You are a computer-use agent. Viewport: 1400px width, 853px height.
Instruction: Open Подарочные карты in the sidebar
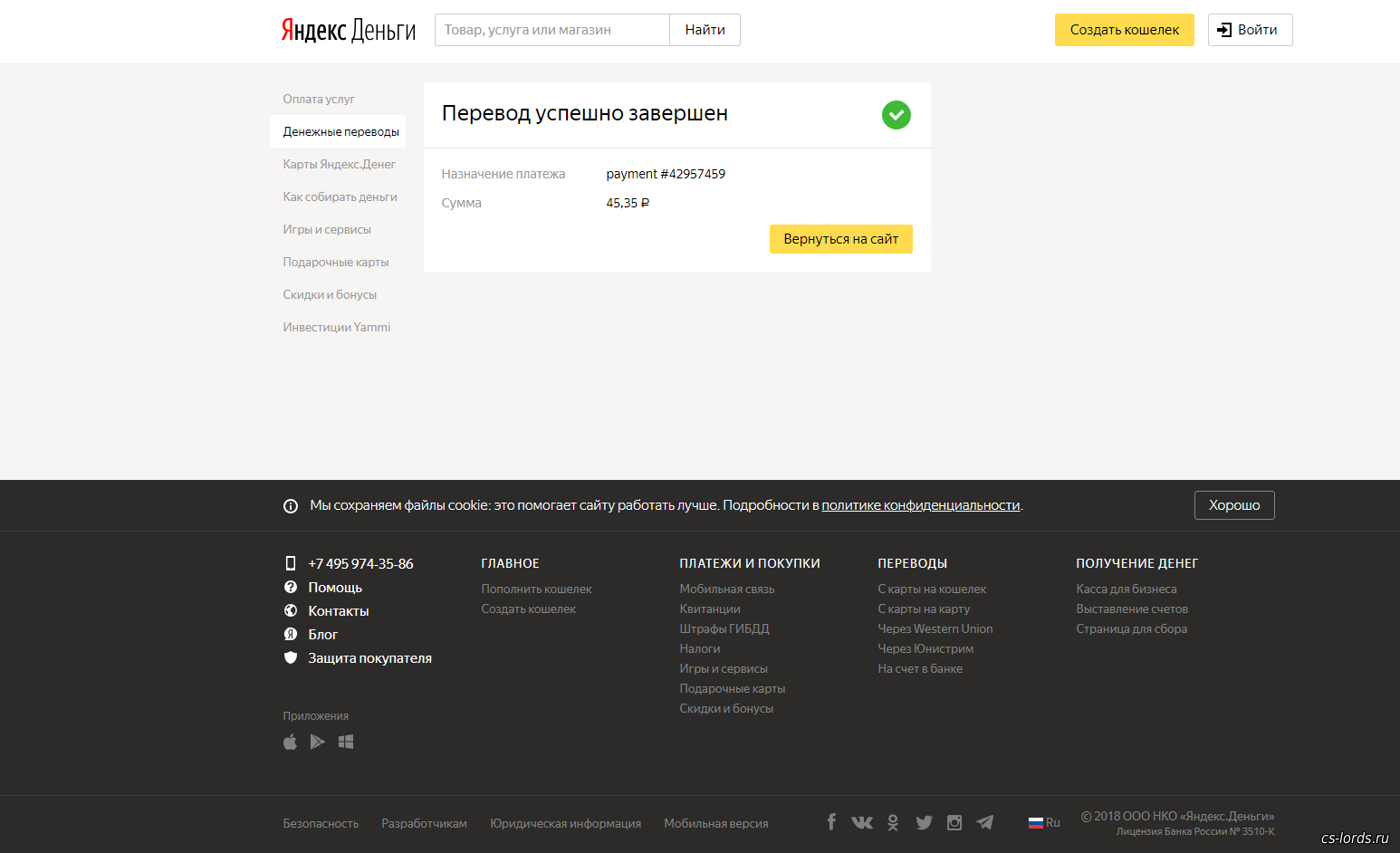[x=336, y=262]
